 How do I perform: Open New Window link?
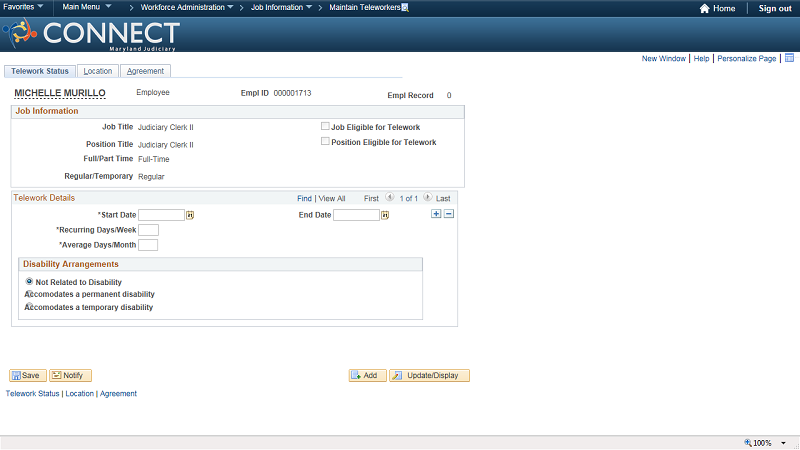pyautogui.click(x=663, y=59)
